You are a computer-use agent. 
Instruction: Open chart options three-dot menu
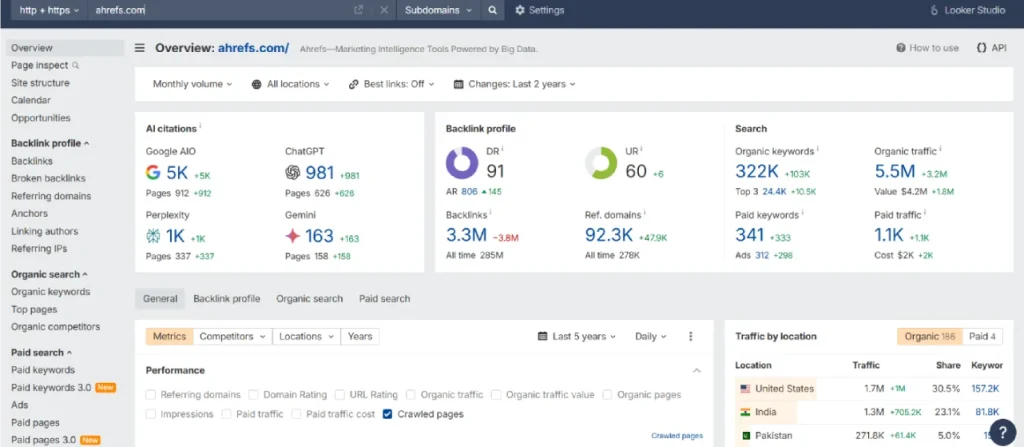tap(691, 337)
